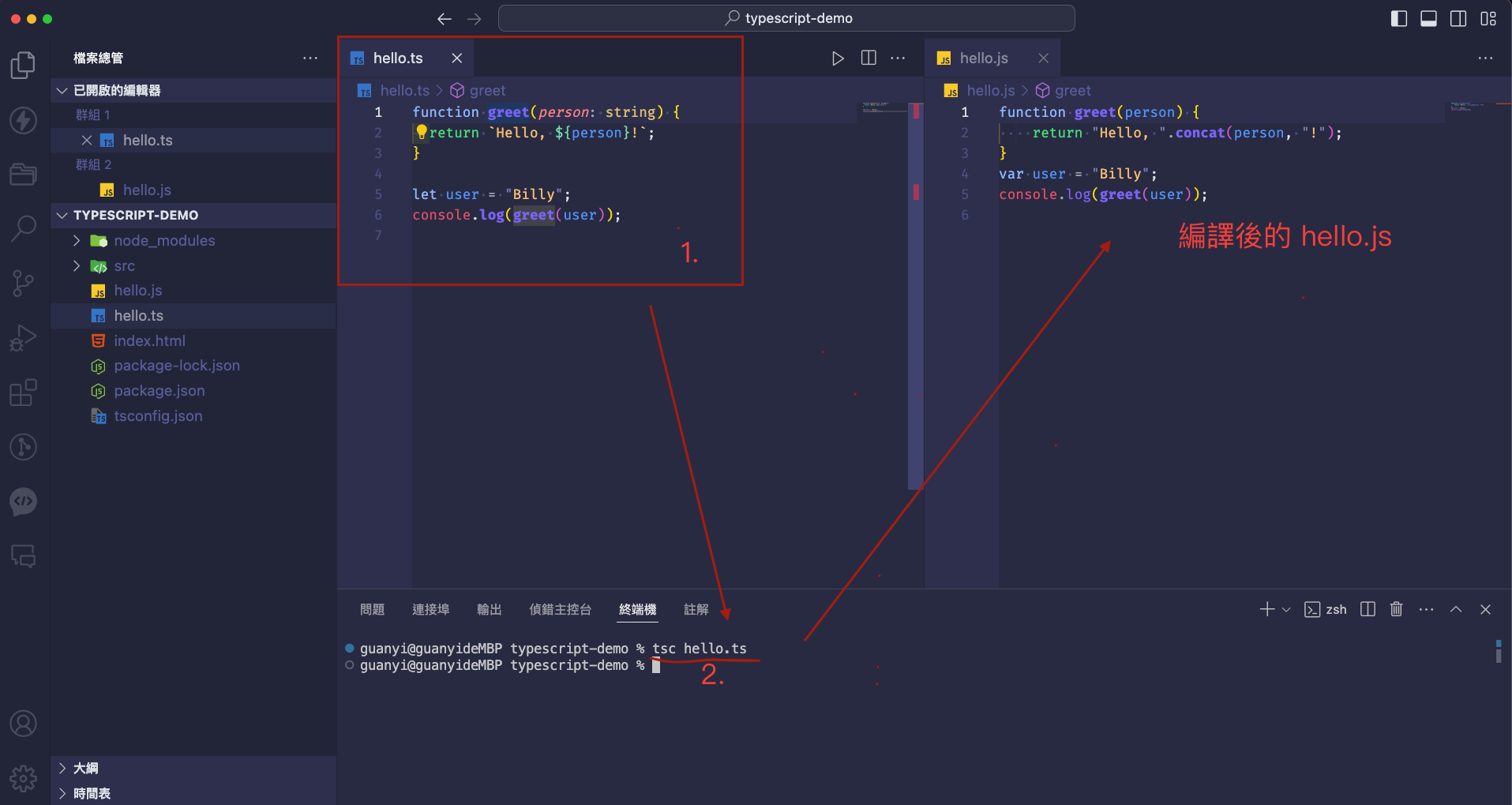Select hello.ts in the file tree
This screenshot has width=1512, height=805.
point(193,316)
